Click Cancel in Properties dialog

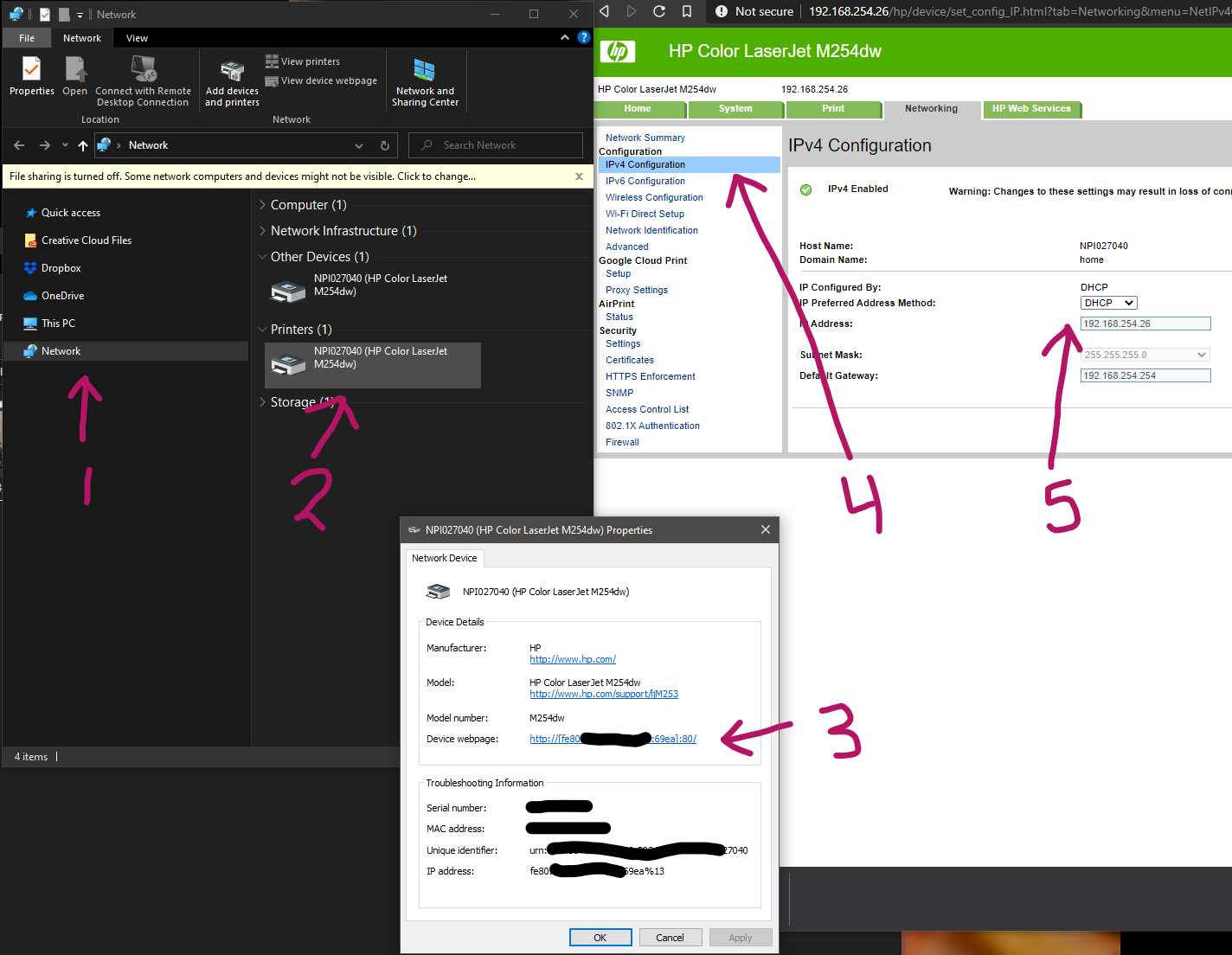click(x=670, y=938)
